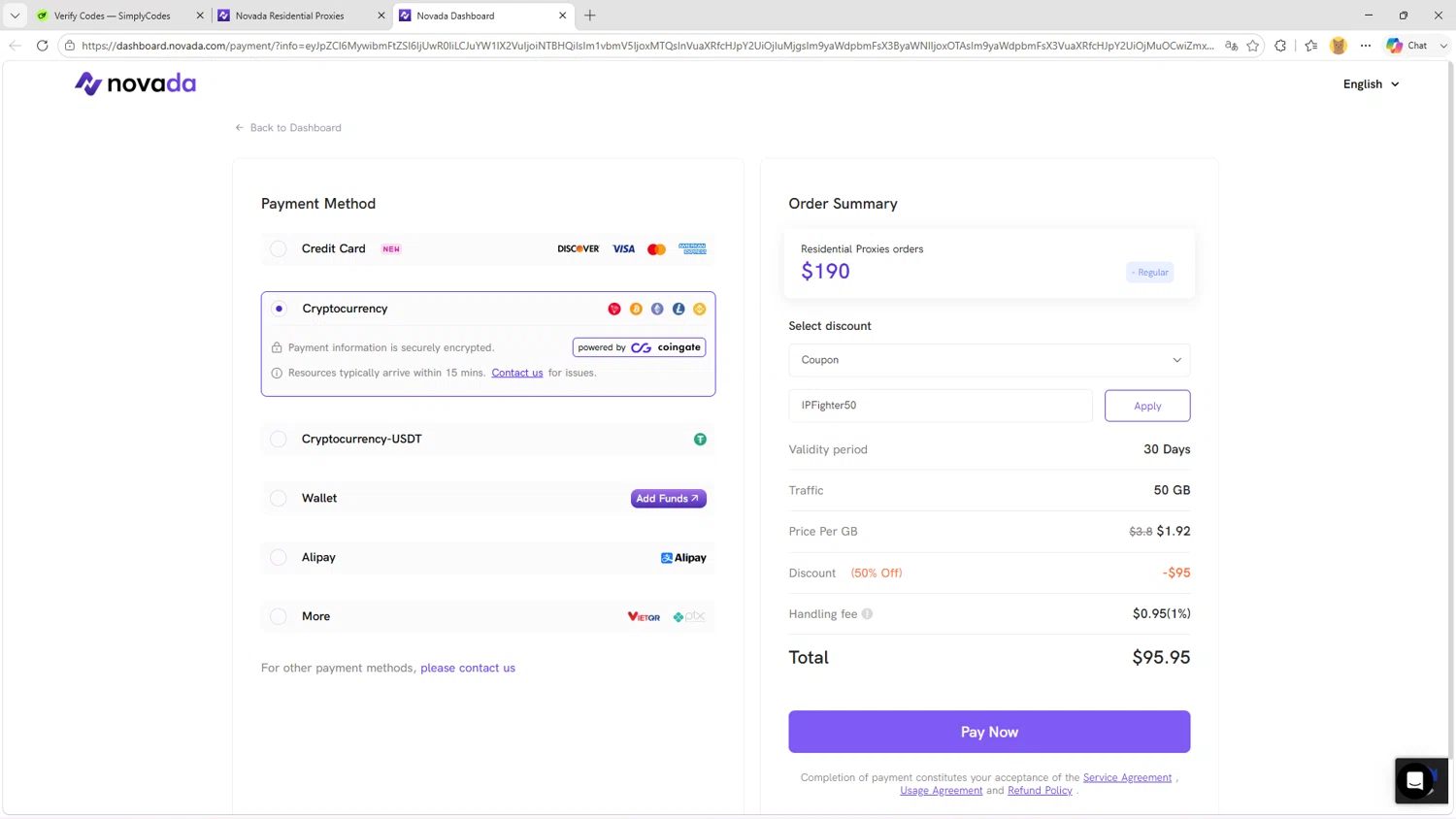Click the coupon code input field
Image resolution: width=1456 pixels, height=819 pixels.
[x=941, y=406]
